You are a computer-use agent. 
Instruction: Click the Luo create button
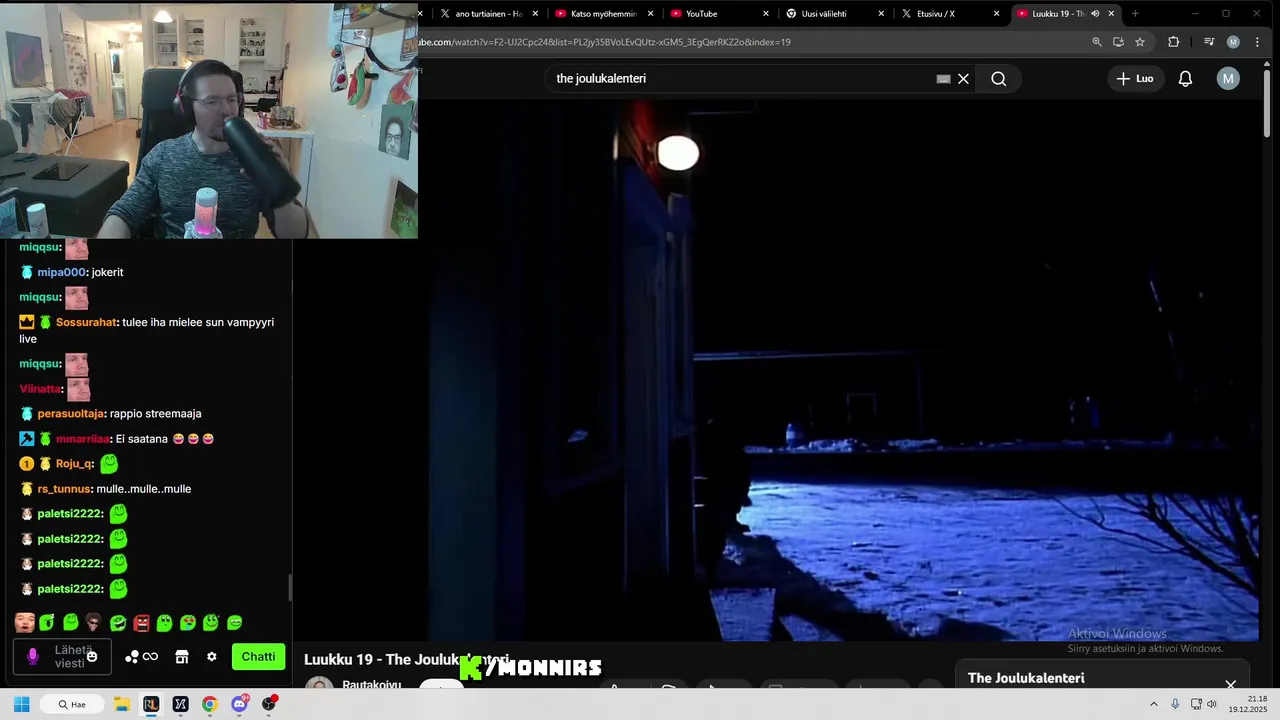pyautogui.click(x=1135, y=79)
